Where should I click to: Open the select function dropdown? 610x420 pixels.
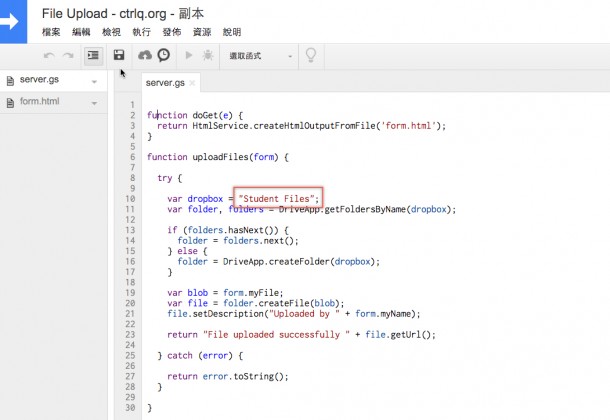pos(257,55)
